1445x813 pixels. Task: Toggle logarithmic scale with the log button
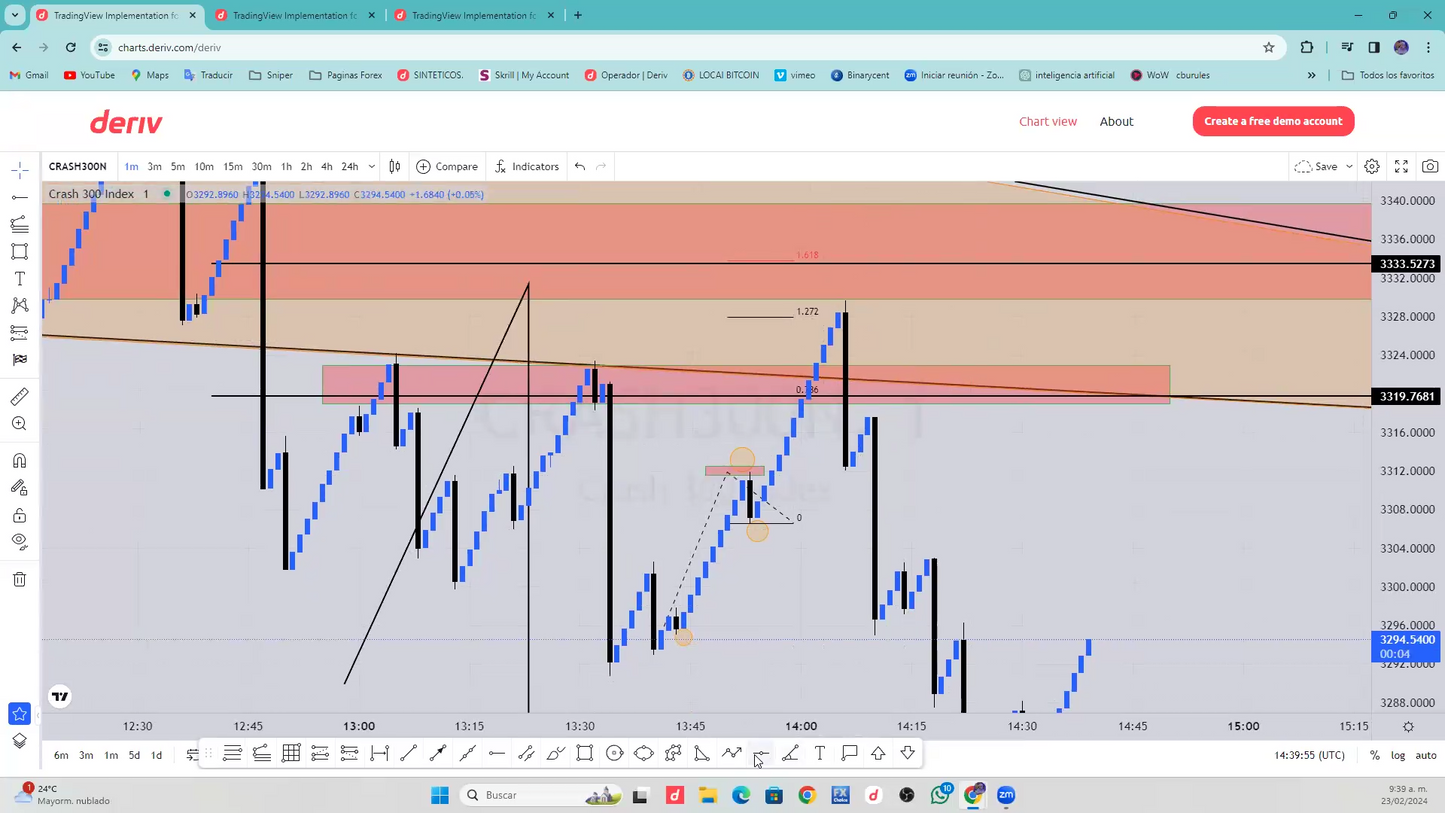(x=1398, y=755)
